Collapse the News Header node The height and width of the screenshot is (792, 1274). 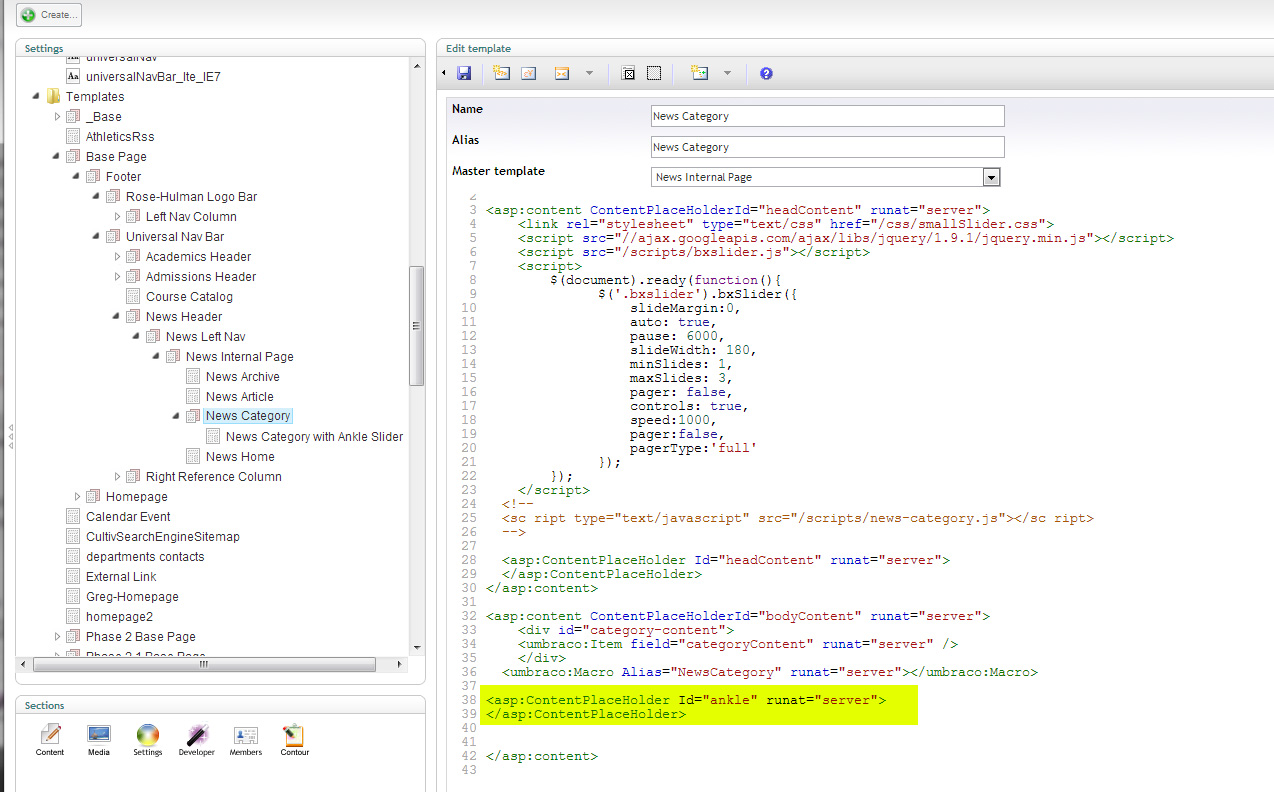[x=117, y=317]
